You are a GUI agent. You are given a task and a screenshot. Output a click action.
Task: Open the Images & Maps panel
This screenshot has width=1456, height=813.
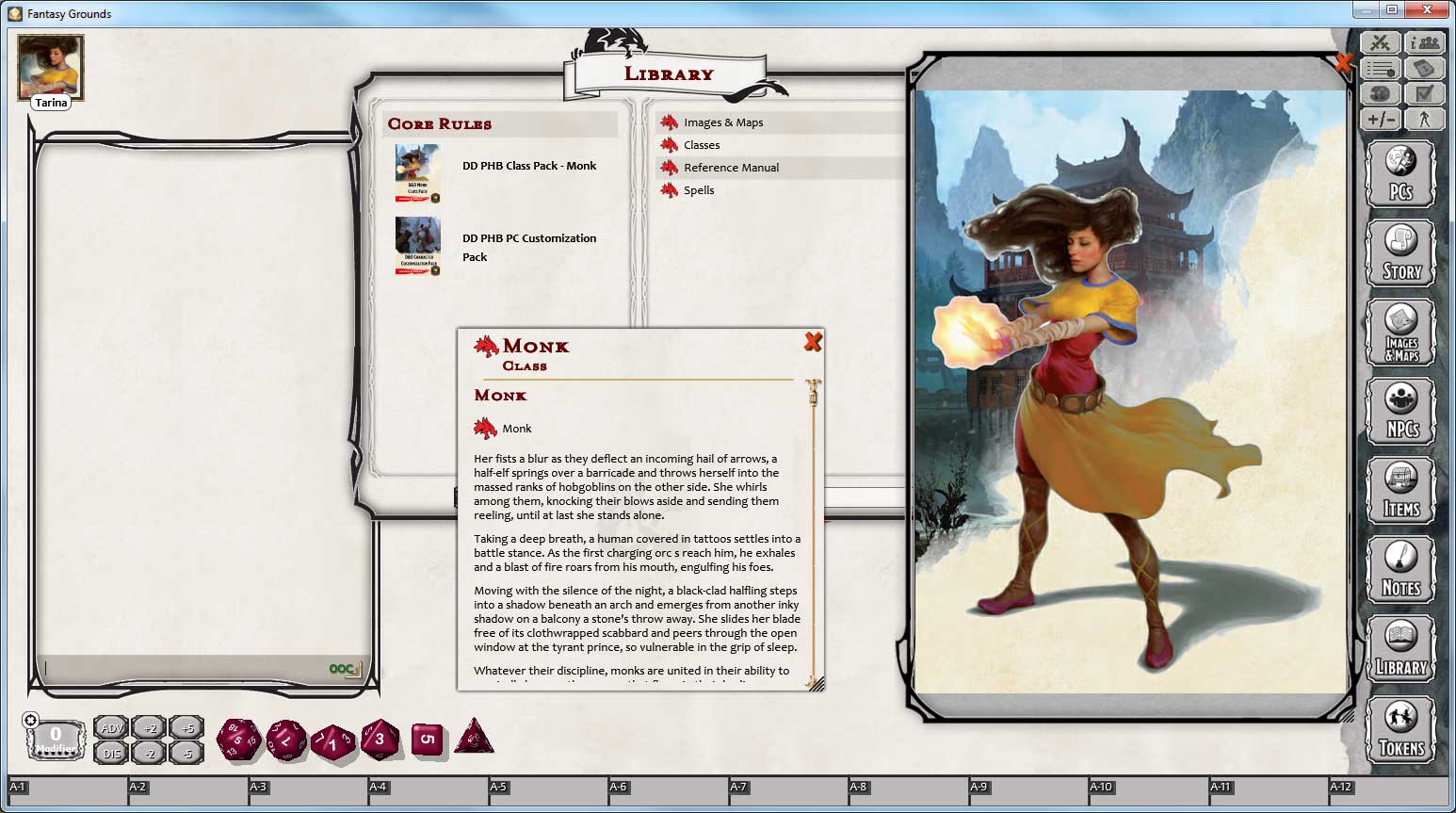tap(1401, 331)
